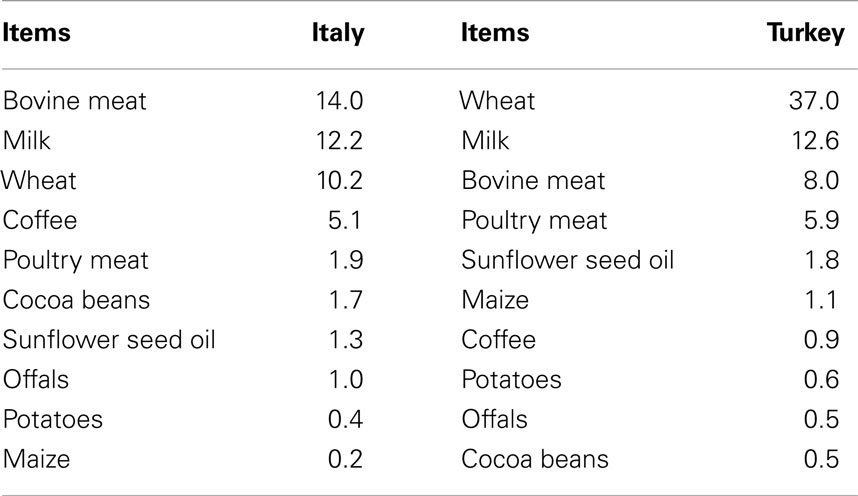
Task: Click Cocoa beans in Italy list
Action: [x=76, y=300]
